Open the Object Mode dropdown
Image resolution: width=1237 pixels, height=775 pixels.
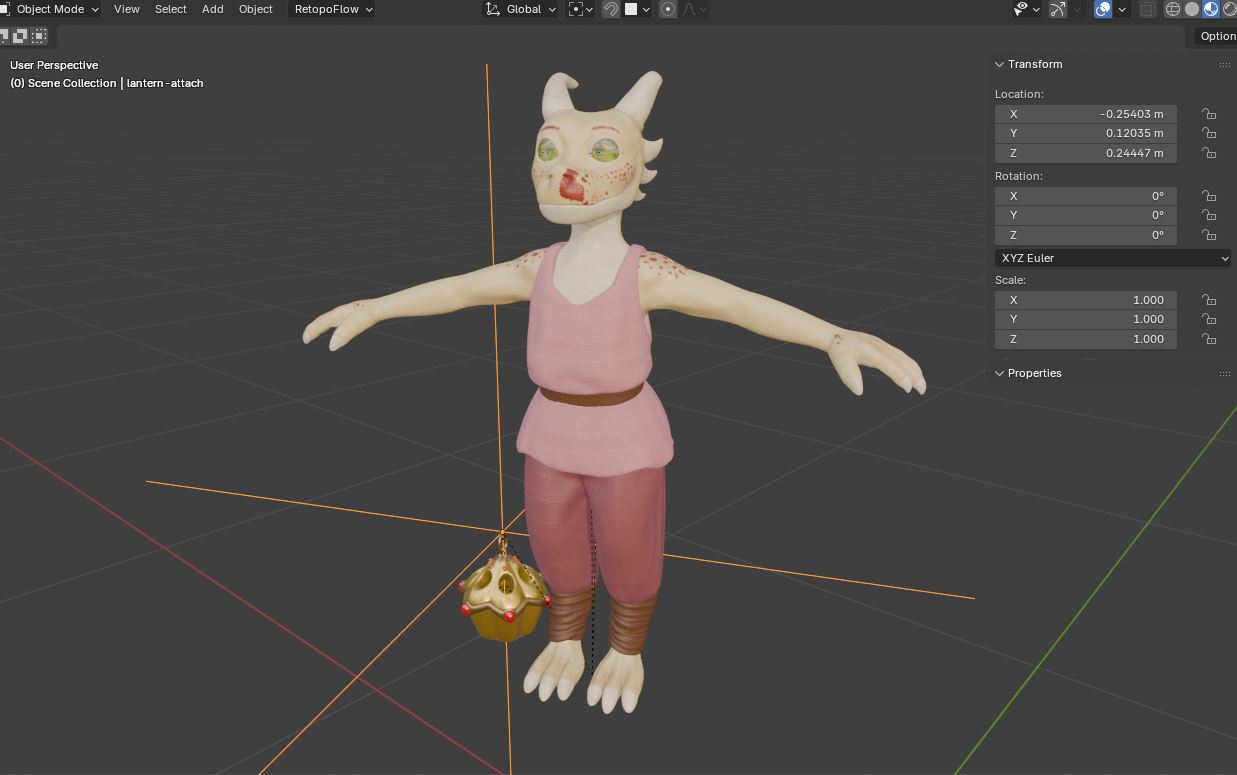[x=51, y=9]
